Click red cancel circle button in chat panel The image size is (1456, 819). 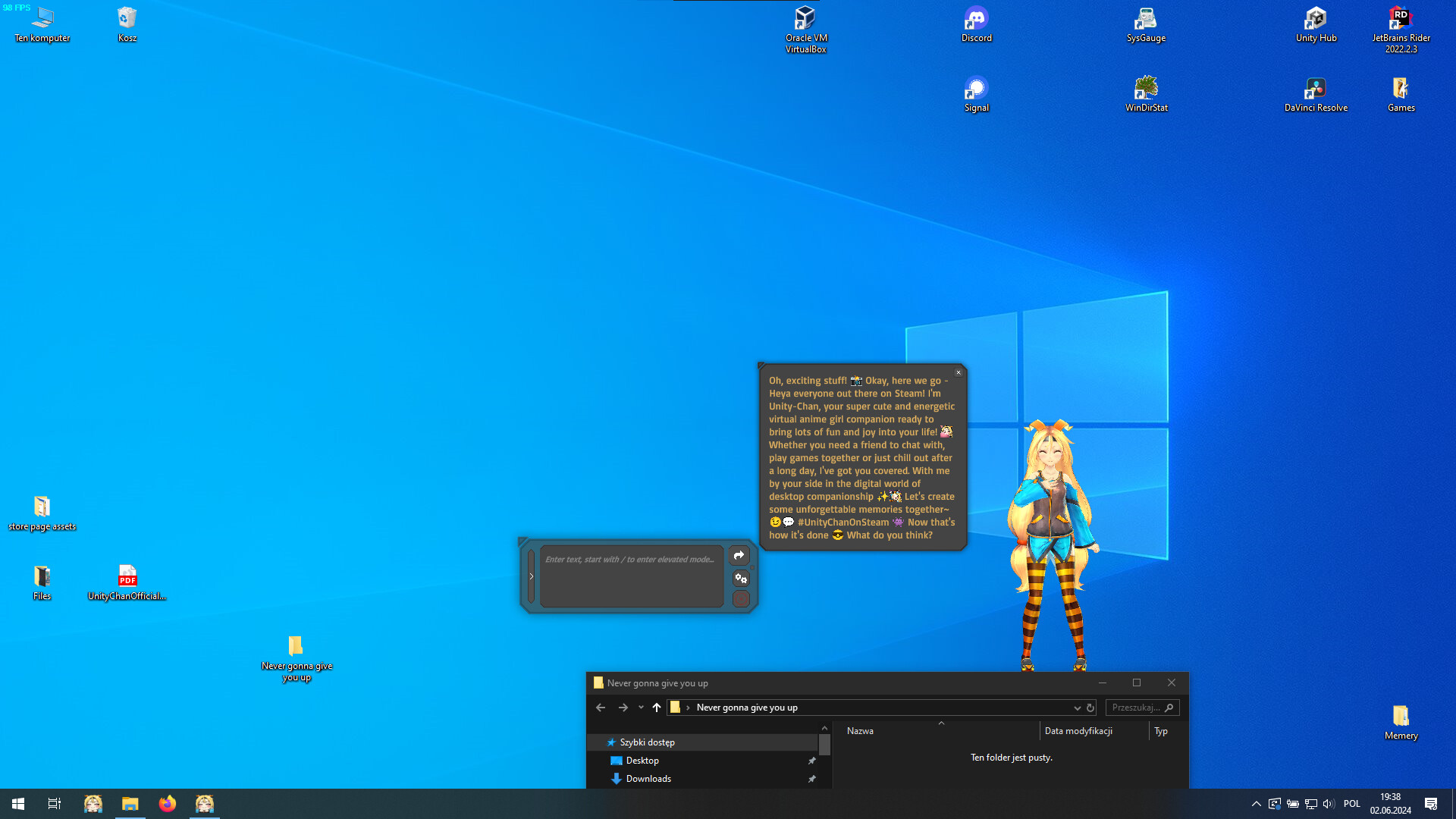click(x=741, y=599)
